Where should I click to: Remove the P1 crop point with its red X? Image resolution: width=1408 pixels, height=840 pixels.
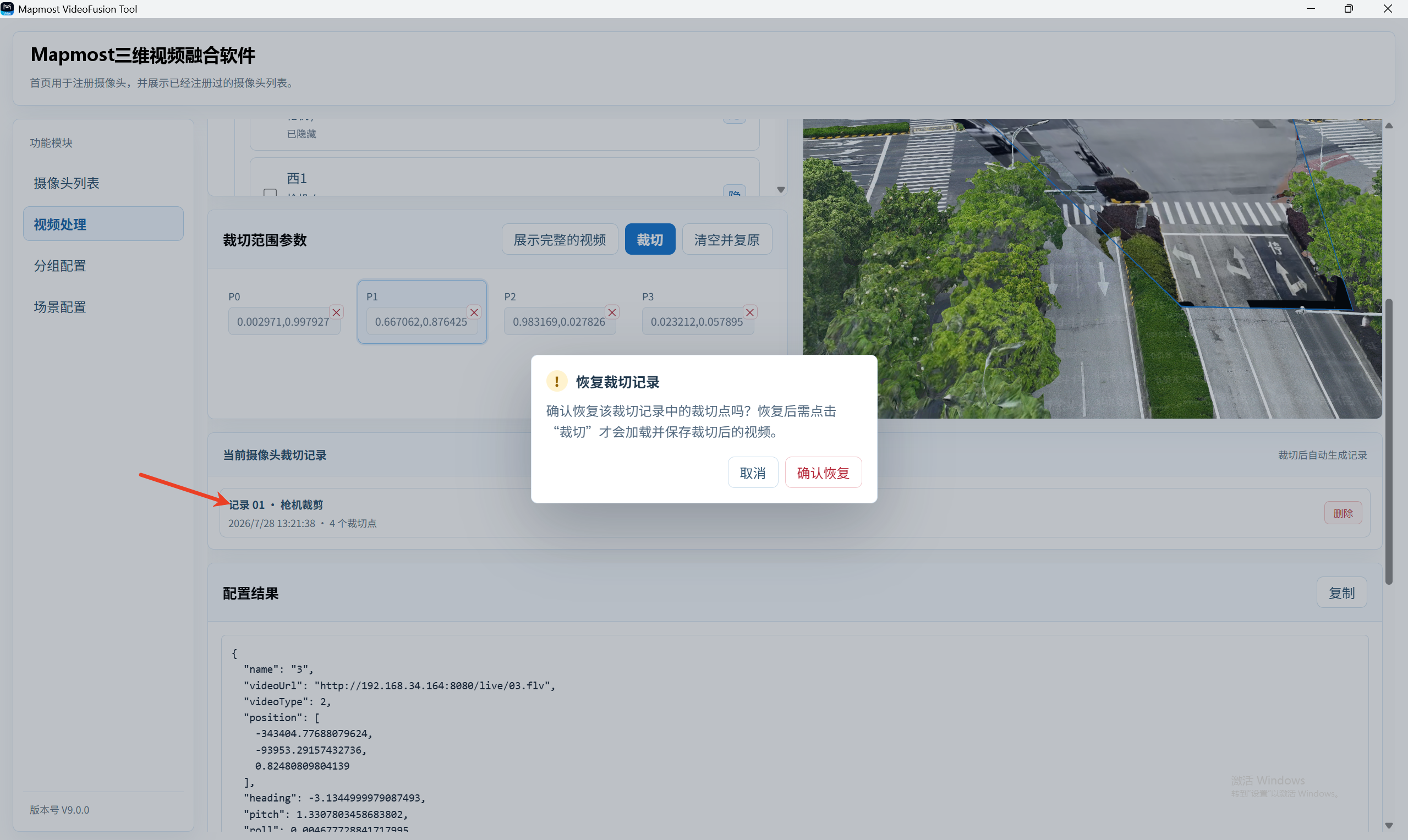474,312
